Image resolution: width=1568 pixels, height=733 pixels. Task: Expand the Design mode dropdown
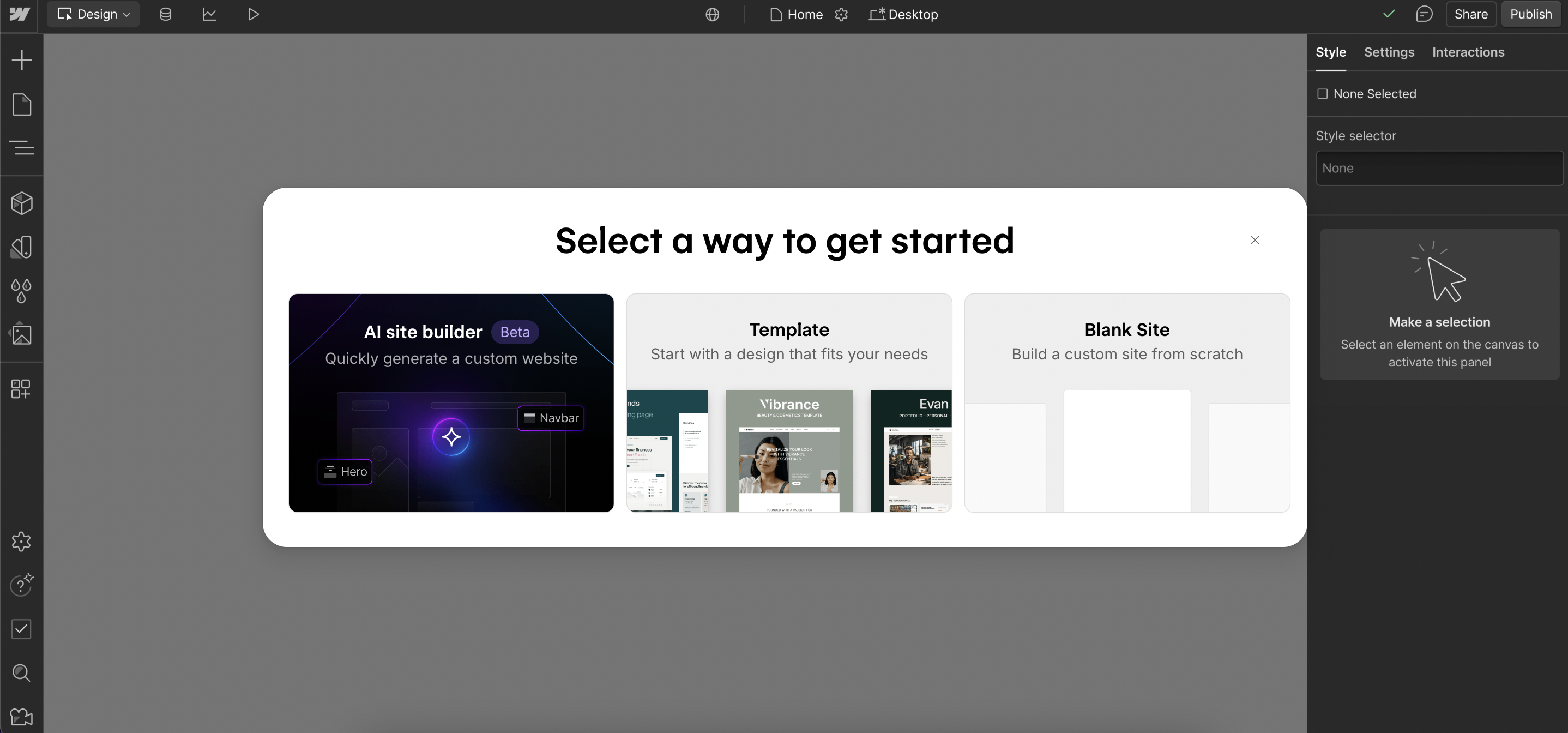[93, 14]
